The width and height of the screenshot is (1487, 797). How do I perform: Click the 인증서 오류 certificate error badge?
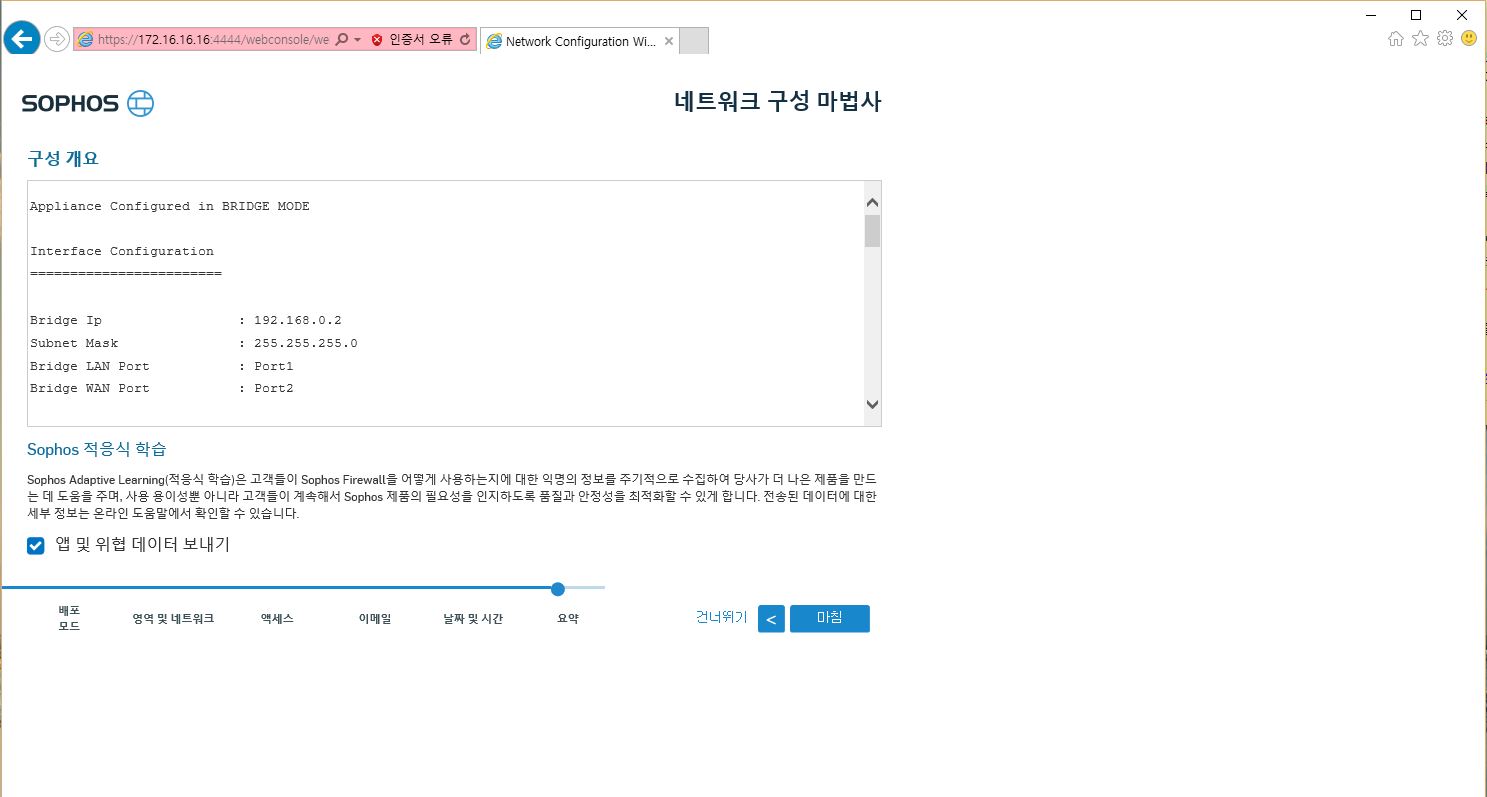tap(412, 40)
